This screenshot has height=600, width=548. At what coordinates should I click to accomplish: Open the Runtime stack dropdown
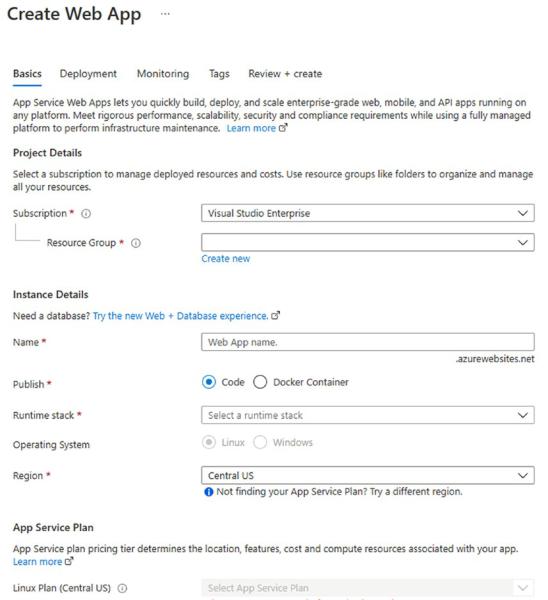(368, 415)
